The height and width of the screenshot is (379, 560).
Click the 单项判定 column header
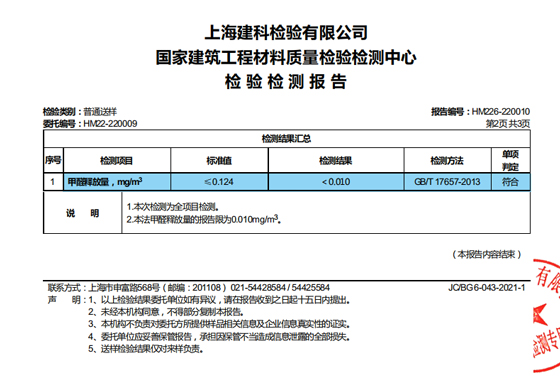point(511,160)
